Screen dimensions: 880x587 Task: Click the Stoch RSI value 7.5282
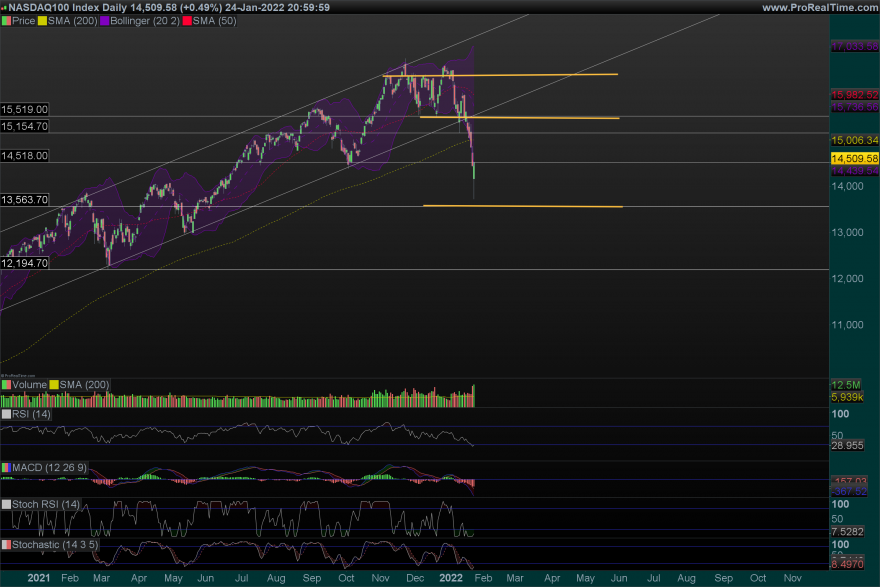point(847,531)
